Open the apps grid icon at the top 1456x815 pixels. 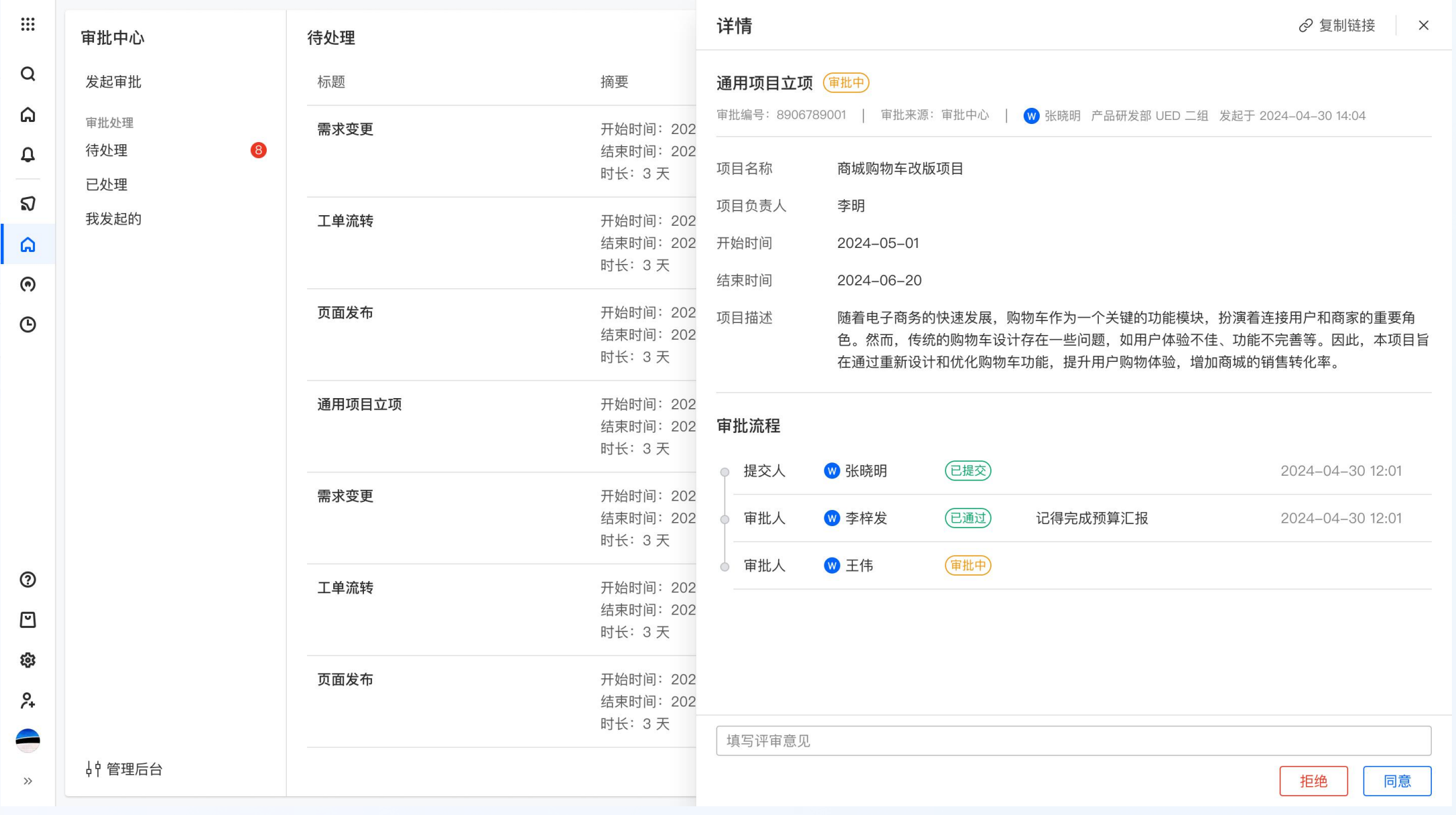coord(27,25)
